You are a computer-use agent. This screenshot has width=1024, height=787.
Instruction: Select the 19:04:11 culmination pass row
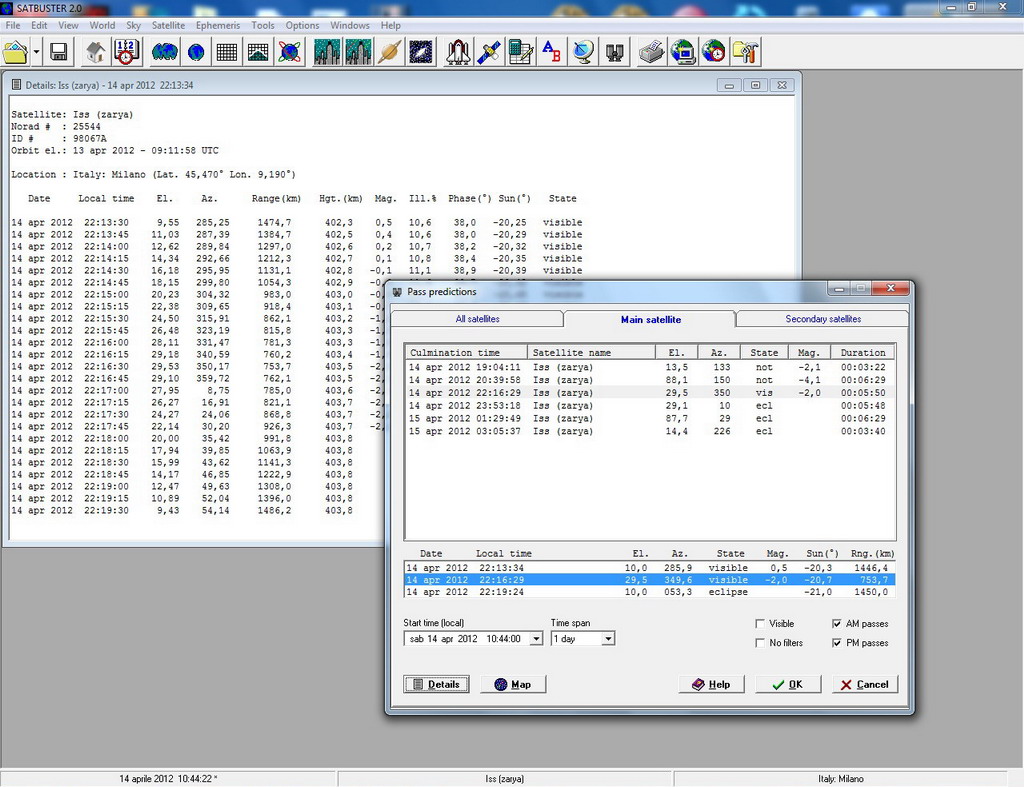(649, 367)
